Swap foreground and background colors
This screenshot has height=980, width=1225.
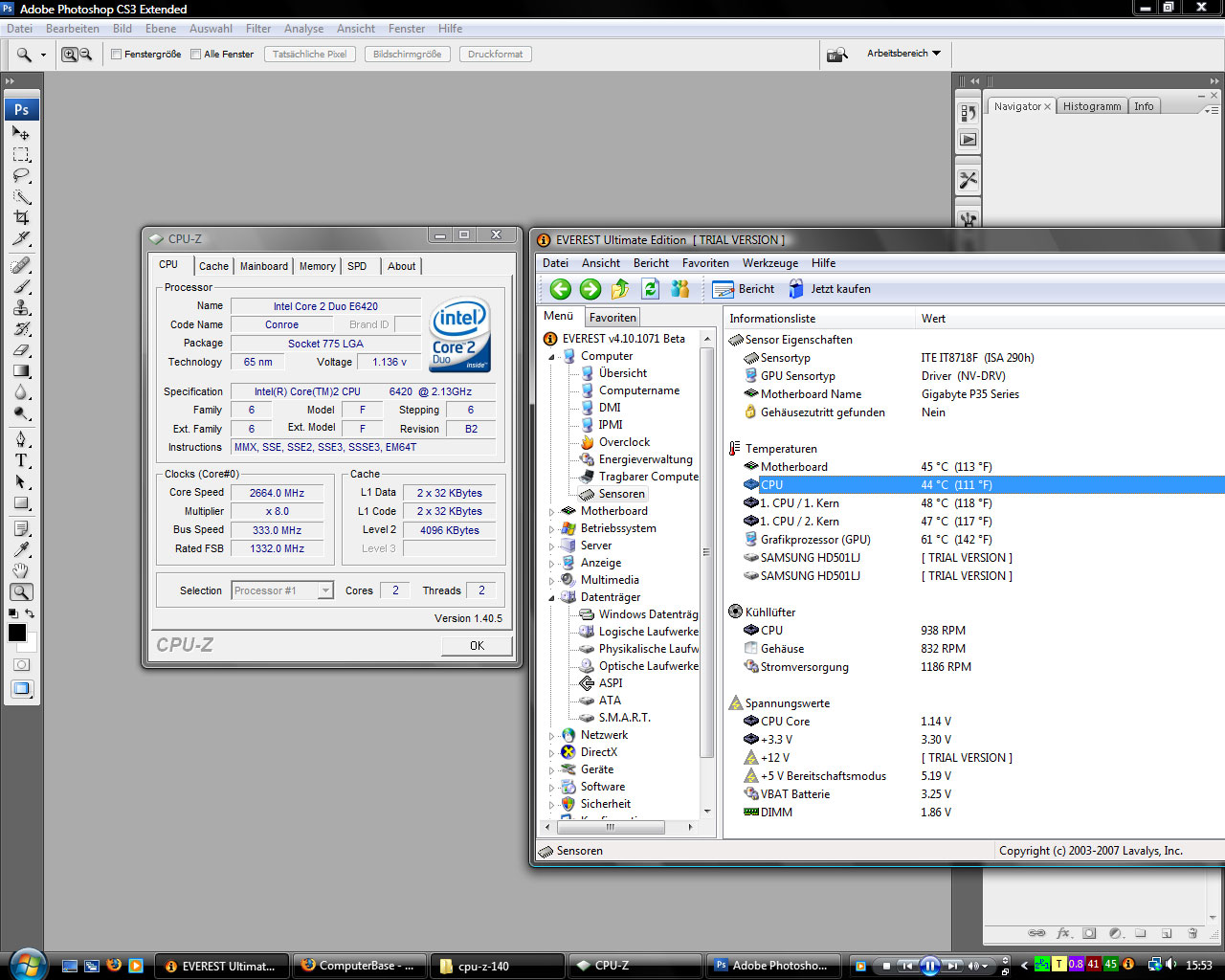click(x=30, y=613)
